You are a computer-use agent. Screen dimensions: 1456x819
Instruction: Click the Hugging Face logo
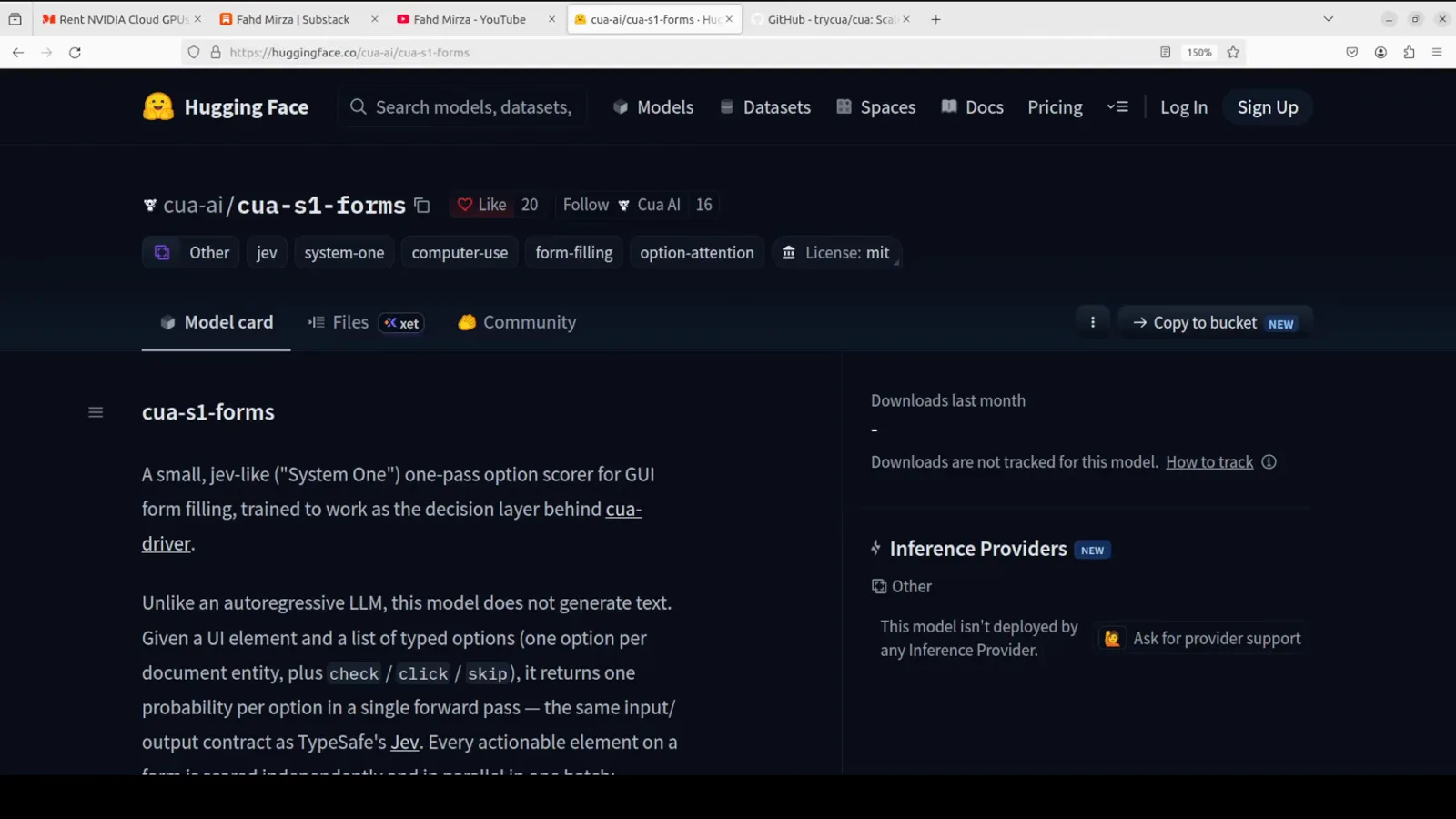(x=226, y=107)
